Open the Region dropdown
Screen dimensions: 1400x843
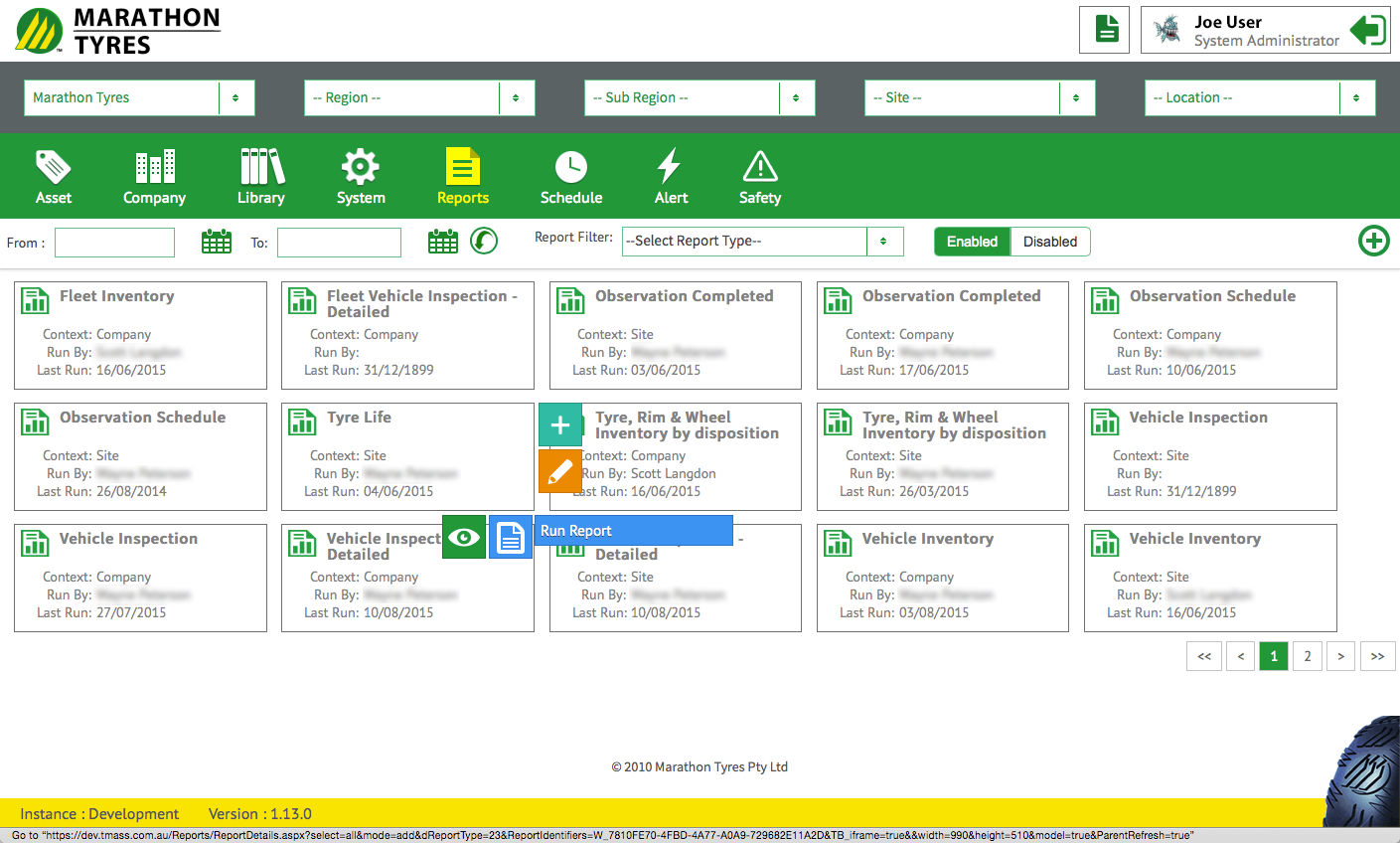click(x=418, y=97)
